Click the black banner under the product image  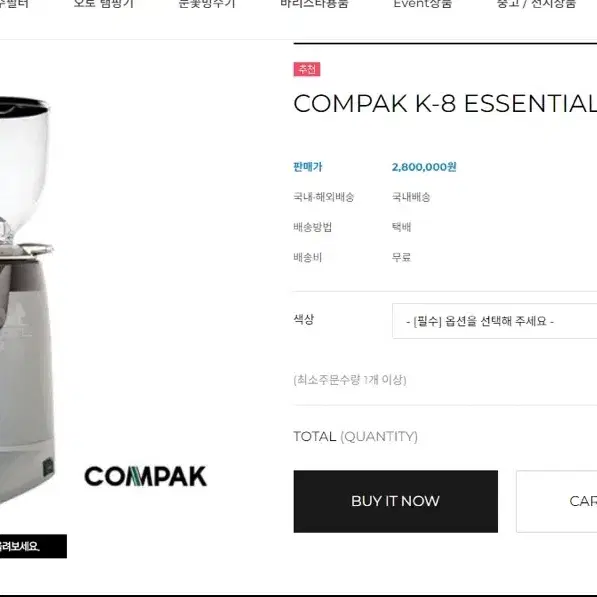pyautogui.click(x=33, y=546)
